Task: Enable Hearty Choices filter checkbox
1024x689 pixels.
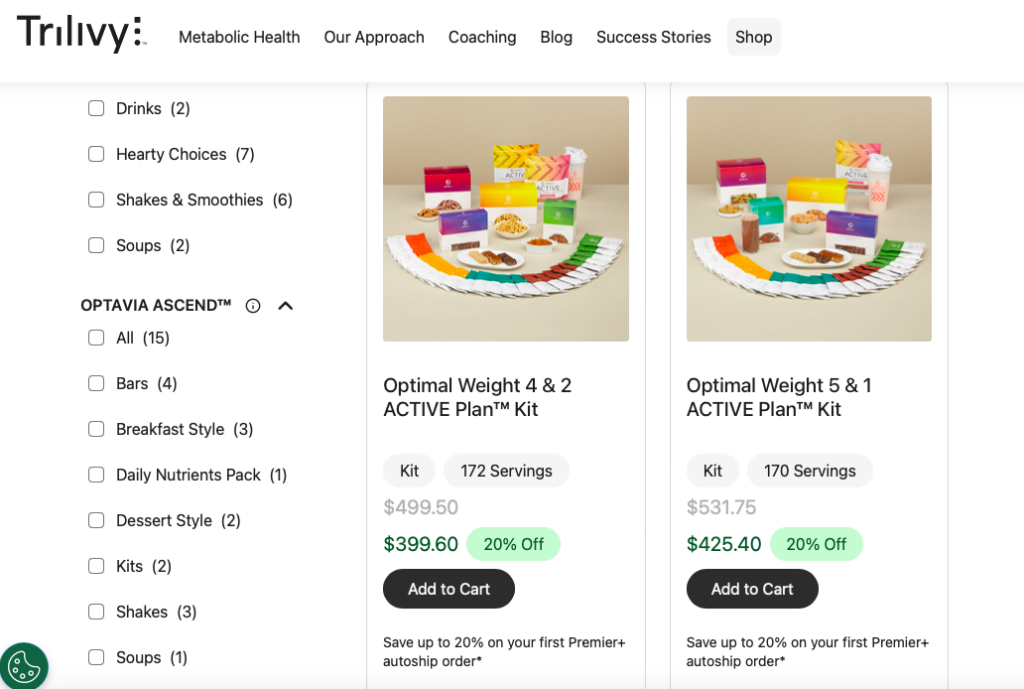Action: point(96,154)
